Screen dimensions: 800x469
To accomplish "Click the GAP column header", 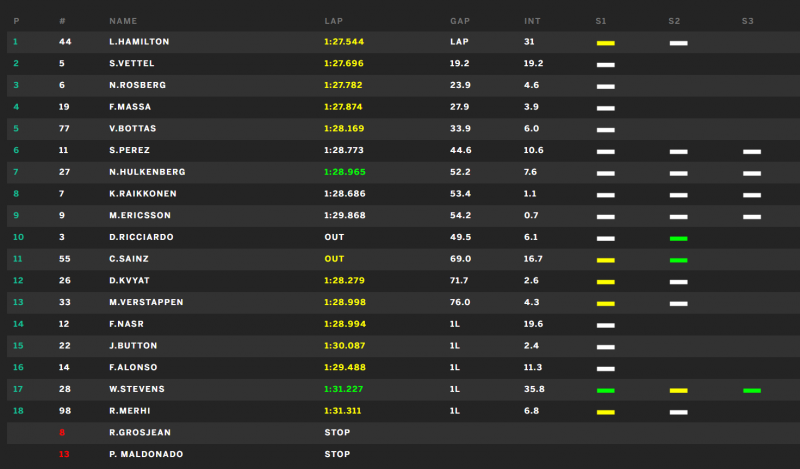I will pyautogui.click(x=460, y=21).
